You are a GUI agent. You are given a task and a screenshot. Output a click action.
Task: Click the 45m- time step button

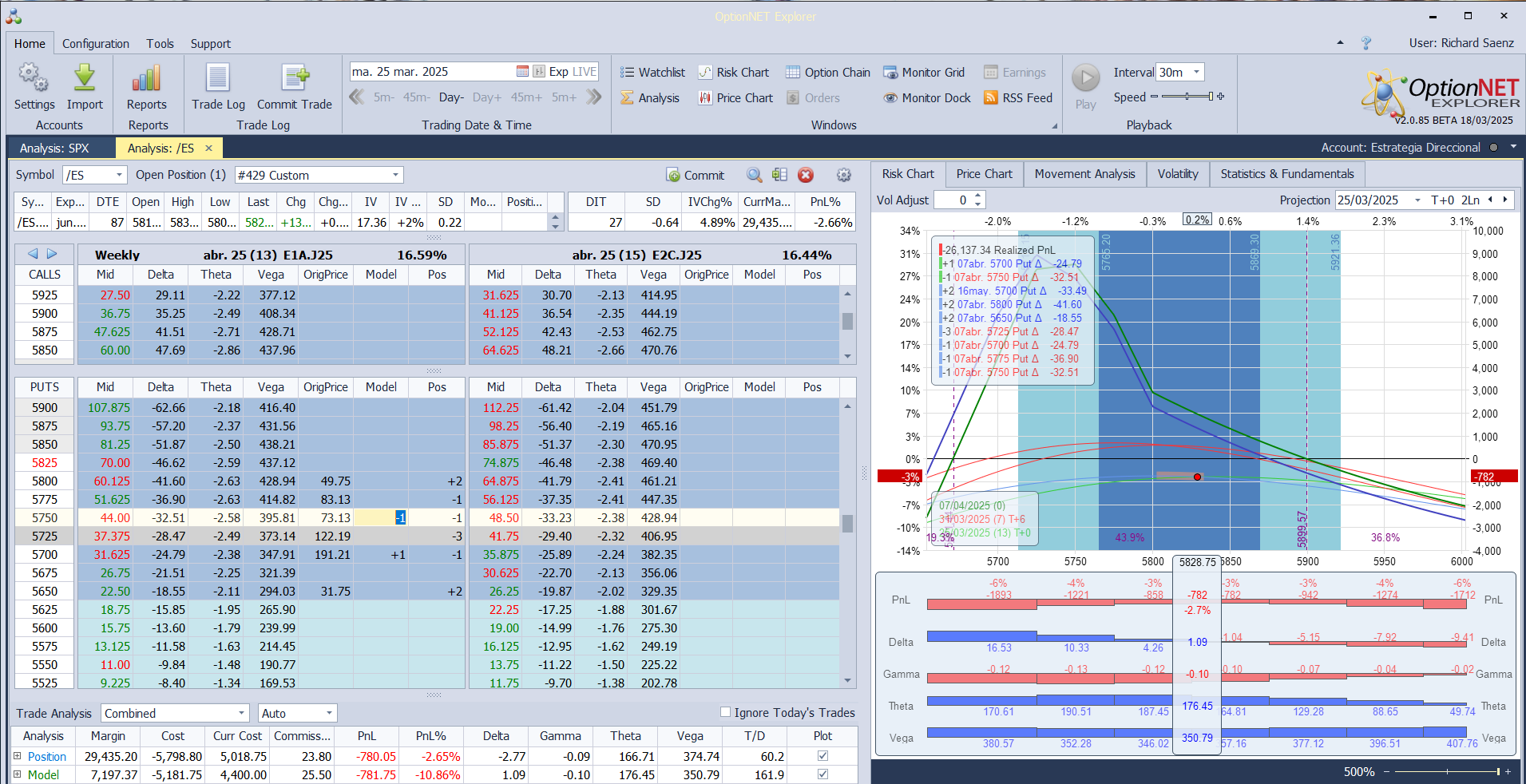point(416,97)
